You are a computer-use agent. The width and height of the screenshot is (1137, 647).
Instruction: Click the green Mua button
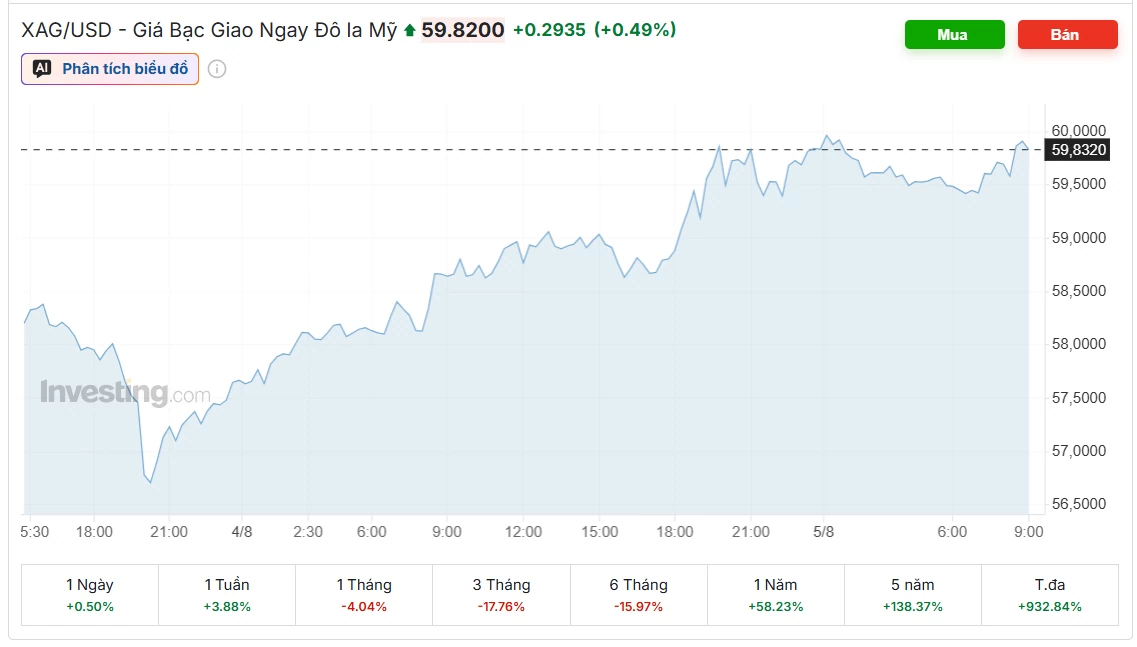(x=954, y=35)
